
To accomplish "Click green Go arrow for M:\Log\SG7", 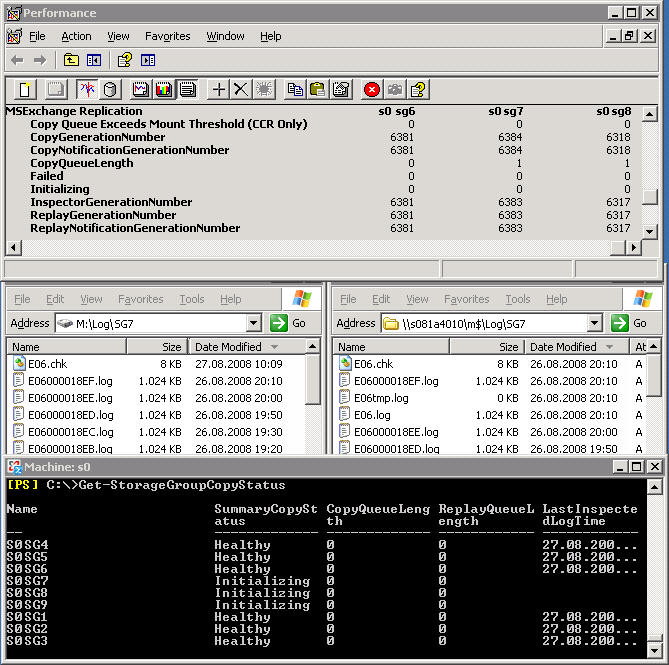I will pyautogui.click(x=279, y=323).
